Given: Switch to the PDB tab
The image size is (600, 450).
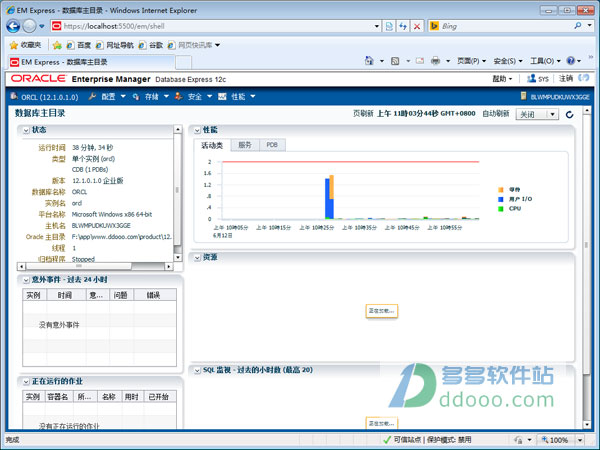Looking at the screenshot, I should point(272,145).
